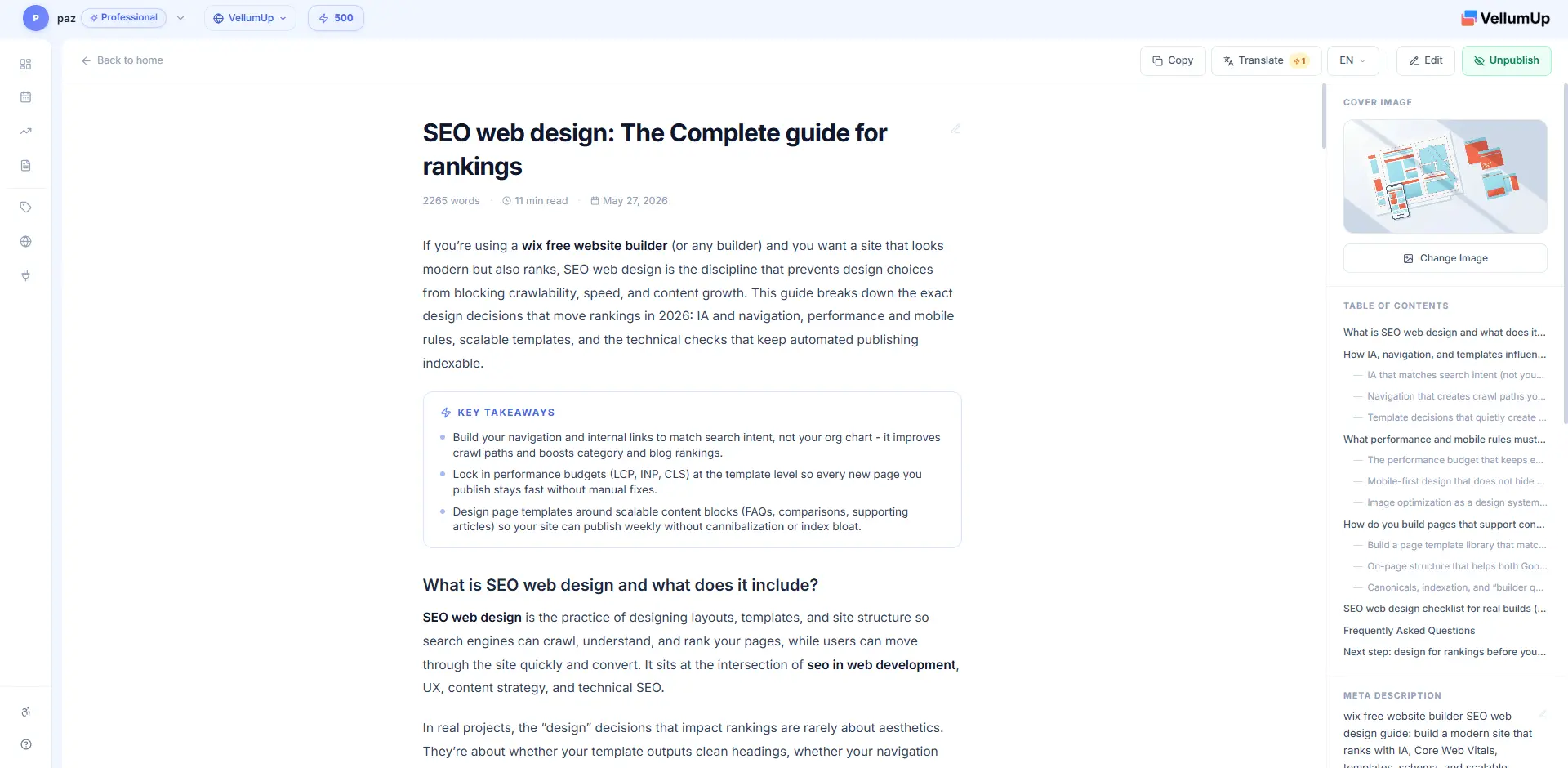The height and width of the screenshot is (768, 1568).
Task: Go back to home
Action: click(122, 60)
